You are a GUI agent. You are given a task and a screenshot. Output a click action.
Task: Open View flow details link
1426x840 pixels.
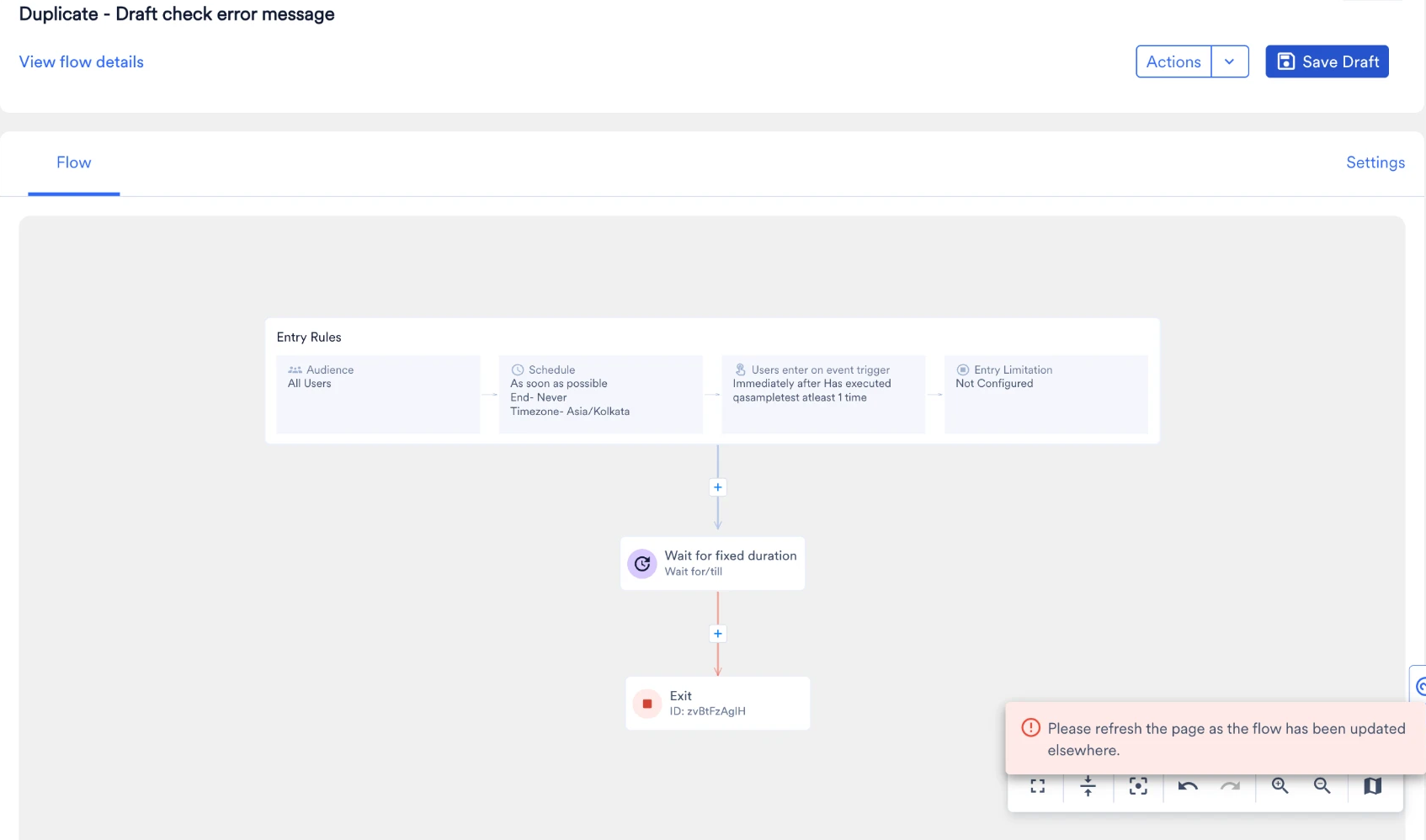pyautogui.click(x=82, y=61)
